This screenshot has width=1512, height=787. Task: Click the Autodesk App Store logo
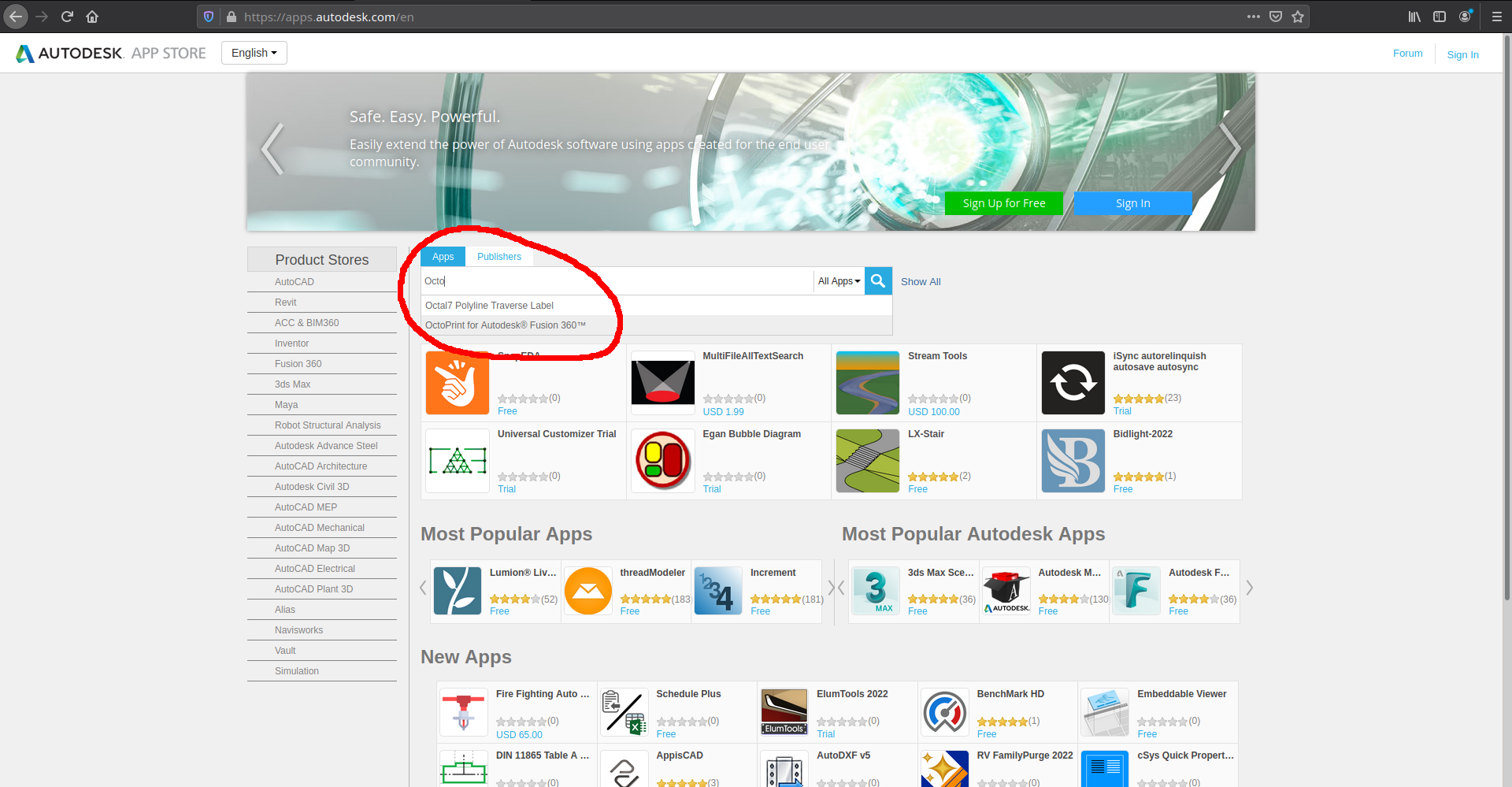pos(111,53)
